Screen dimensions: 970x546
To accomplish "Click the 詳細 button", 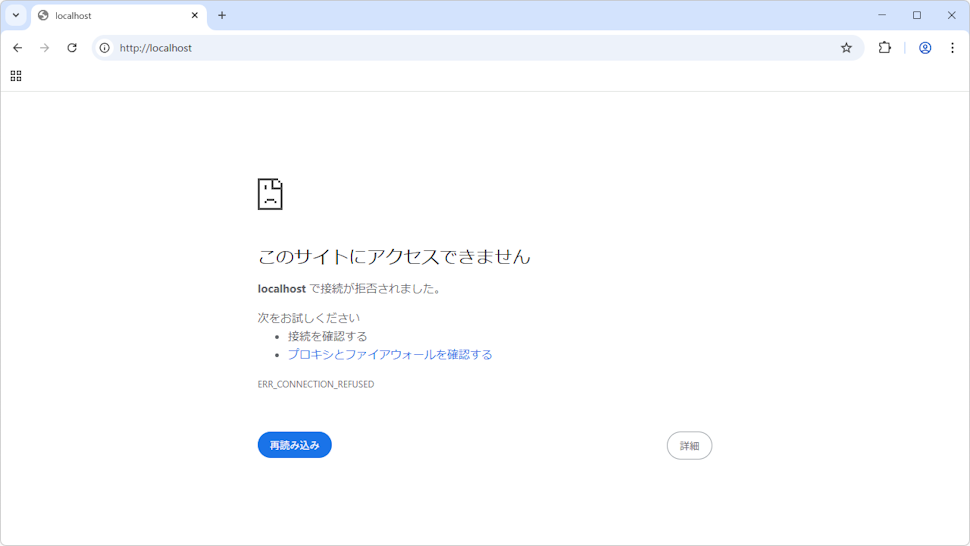I will coord(689,445).
